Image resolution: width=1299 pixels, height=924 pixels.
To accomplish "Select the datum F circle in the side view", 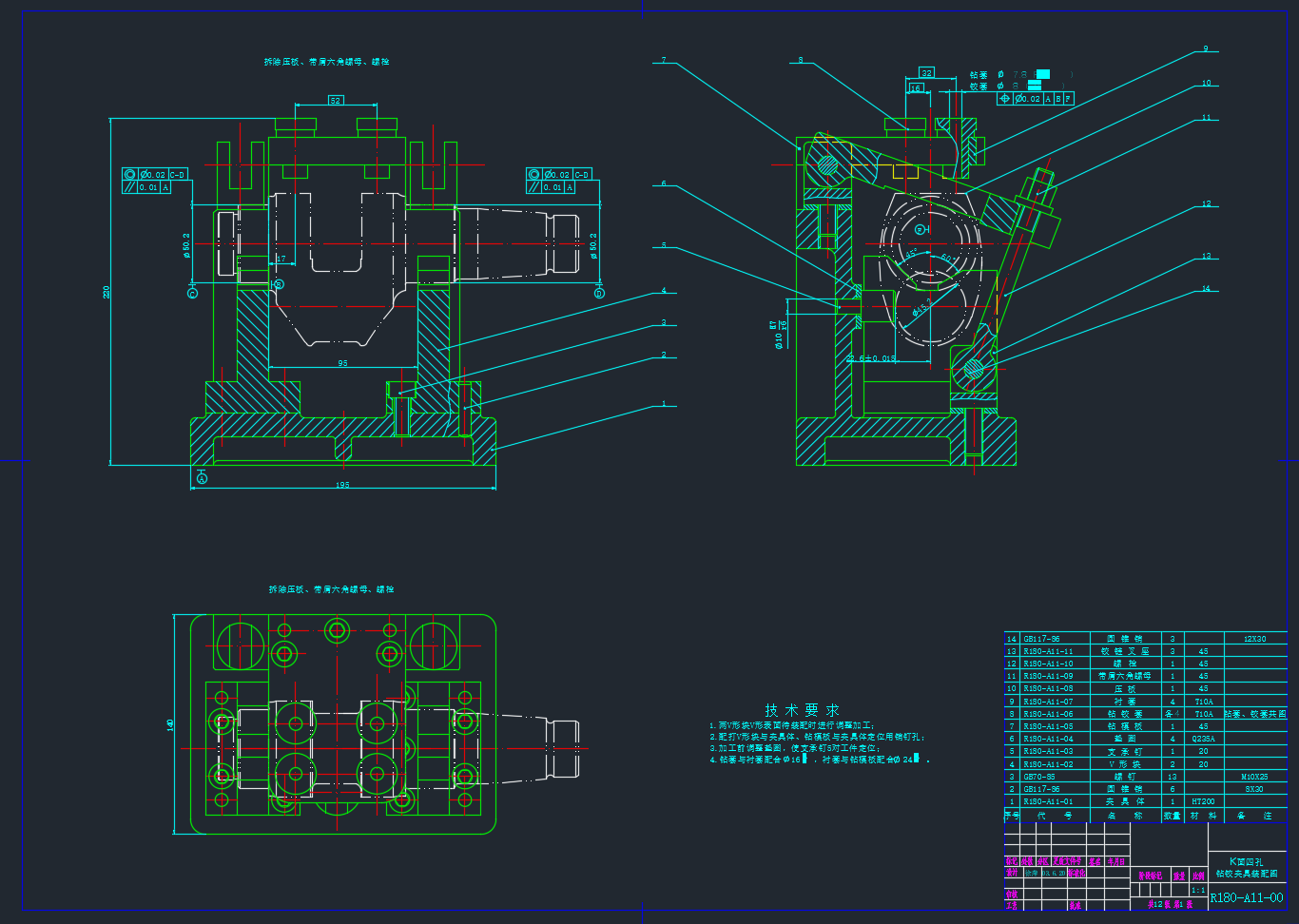I will point(920,230).
